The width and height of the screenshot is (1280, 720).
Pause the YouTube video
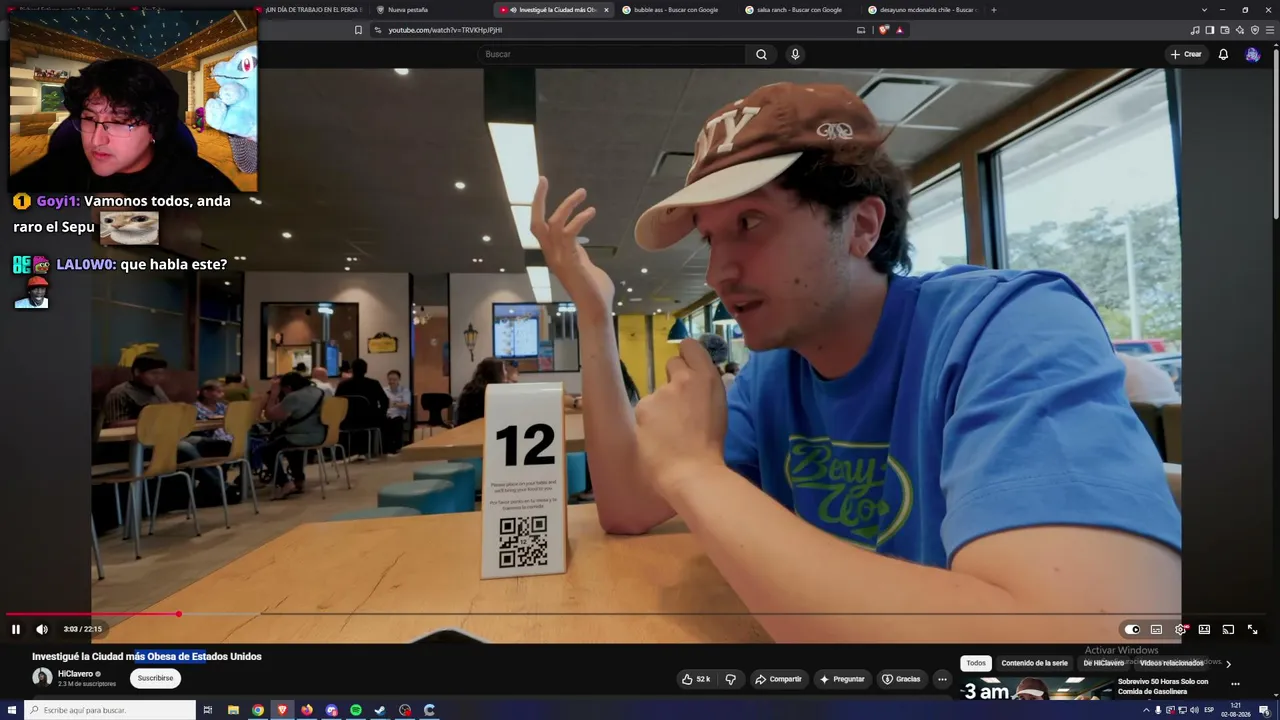pyautogui.click(x=16, y=629)
